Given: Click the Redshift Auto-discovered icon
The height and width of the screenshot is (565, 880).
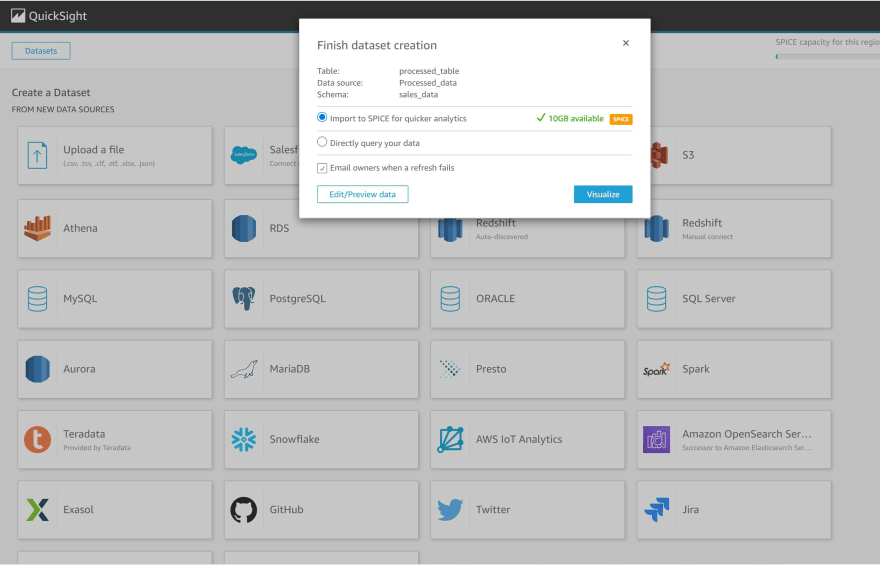Looking at the screenshot, I should (450, 230).
